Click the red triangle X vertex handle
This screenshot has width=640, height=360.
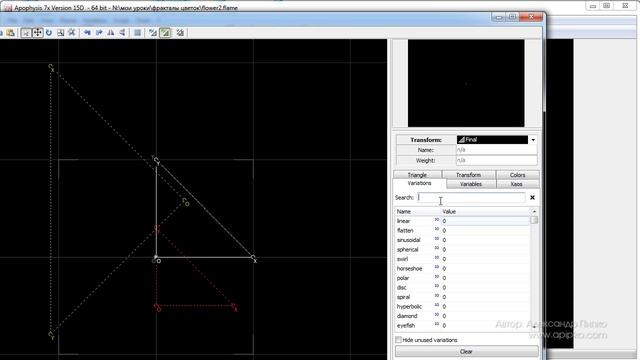click(x=234, y=306)
